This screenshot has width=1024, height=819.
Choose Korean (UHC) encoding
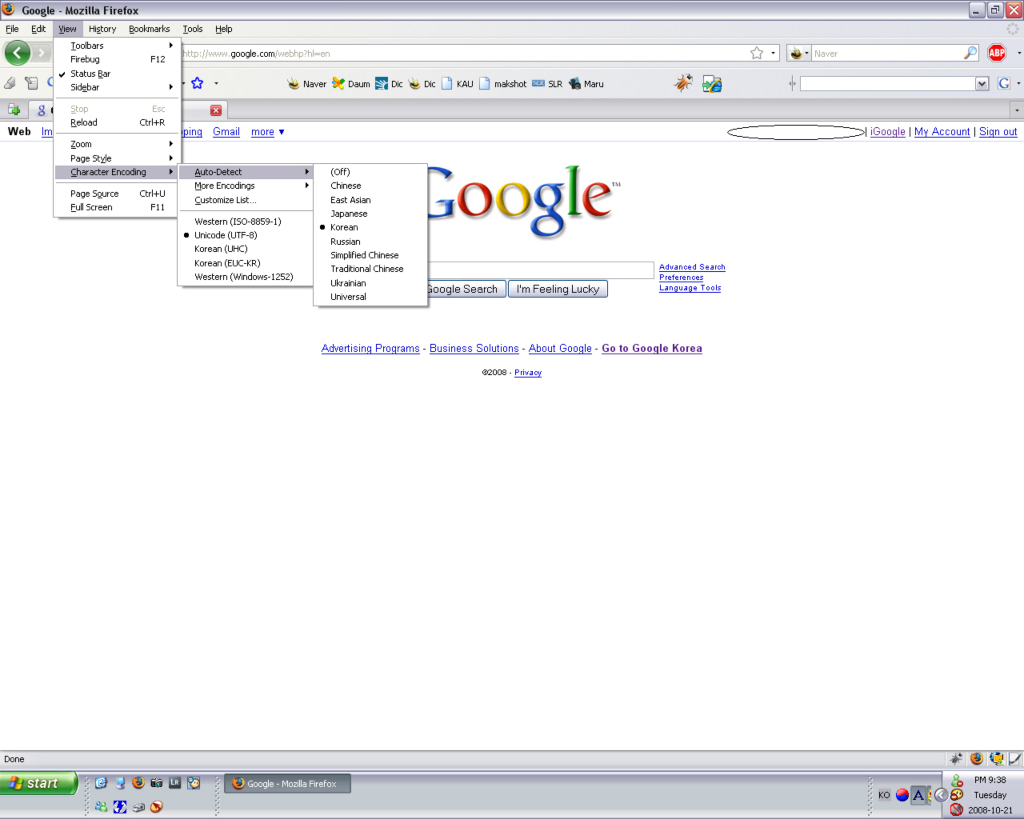(246, 249)
